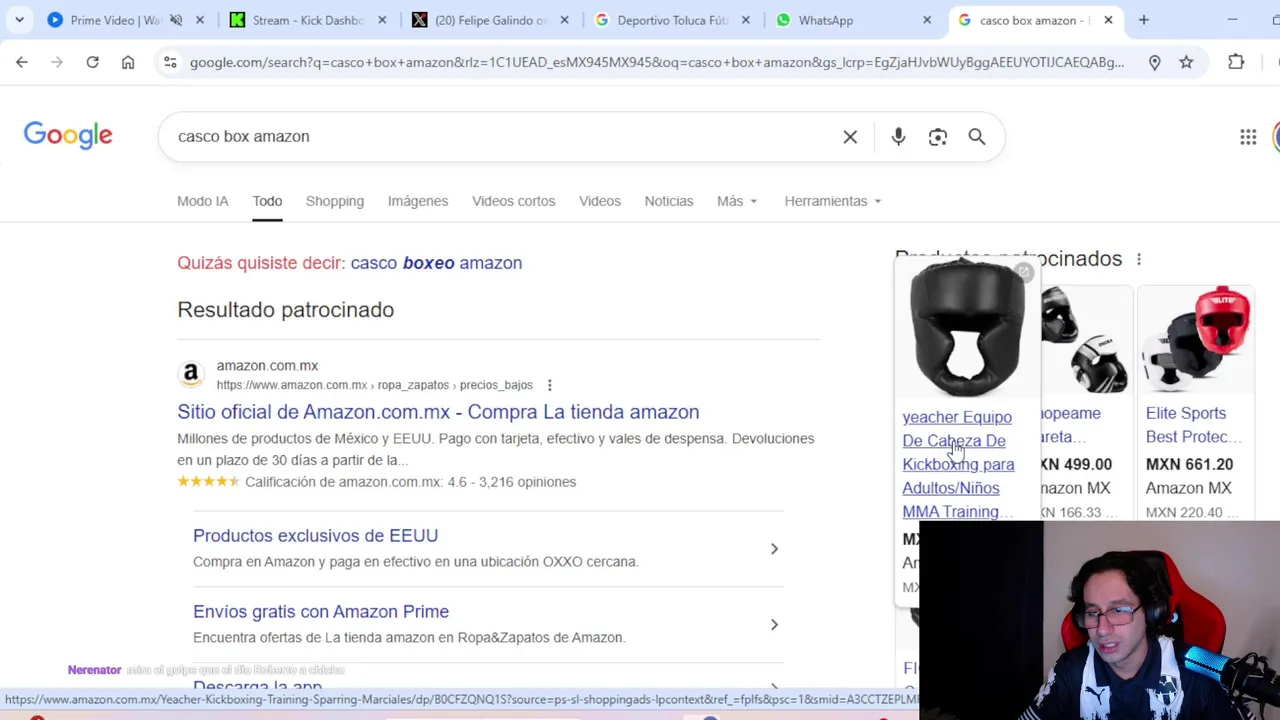Open the tab search dropdown arrow

pyautogui.click(x=19, y=20)
